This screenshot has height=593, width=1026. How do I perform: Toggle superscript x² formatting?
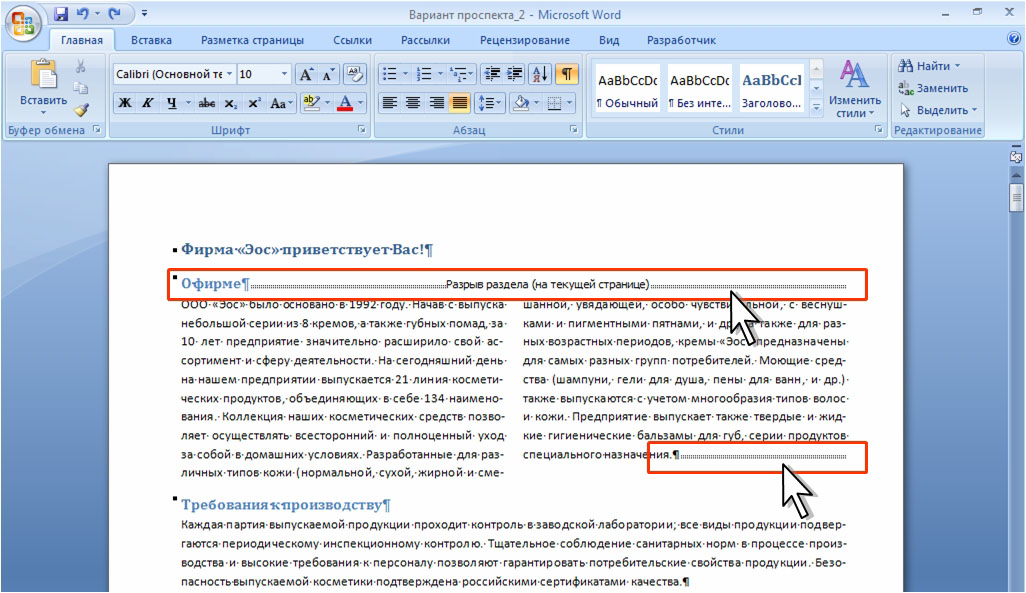[x=254, y=103]
